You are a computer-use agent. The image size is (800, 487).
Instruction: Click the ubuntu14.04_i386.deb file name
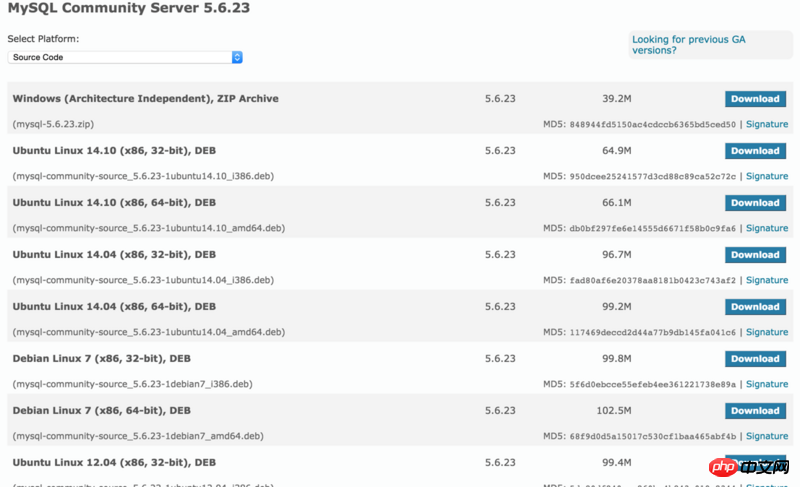(x=143, y=280)
